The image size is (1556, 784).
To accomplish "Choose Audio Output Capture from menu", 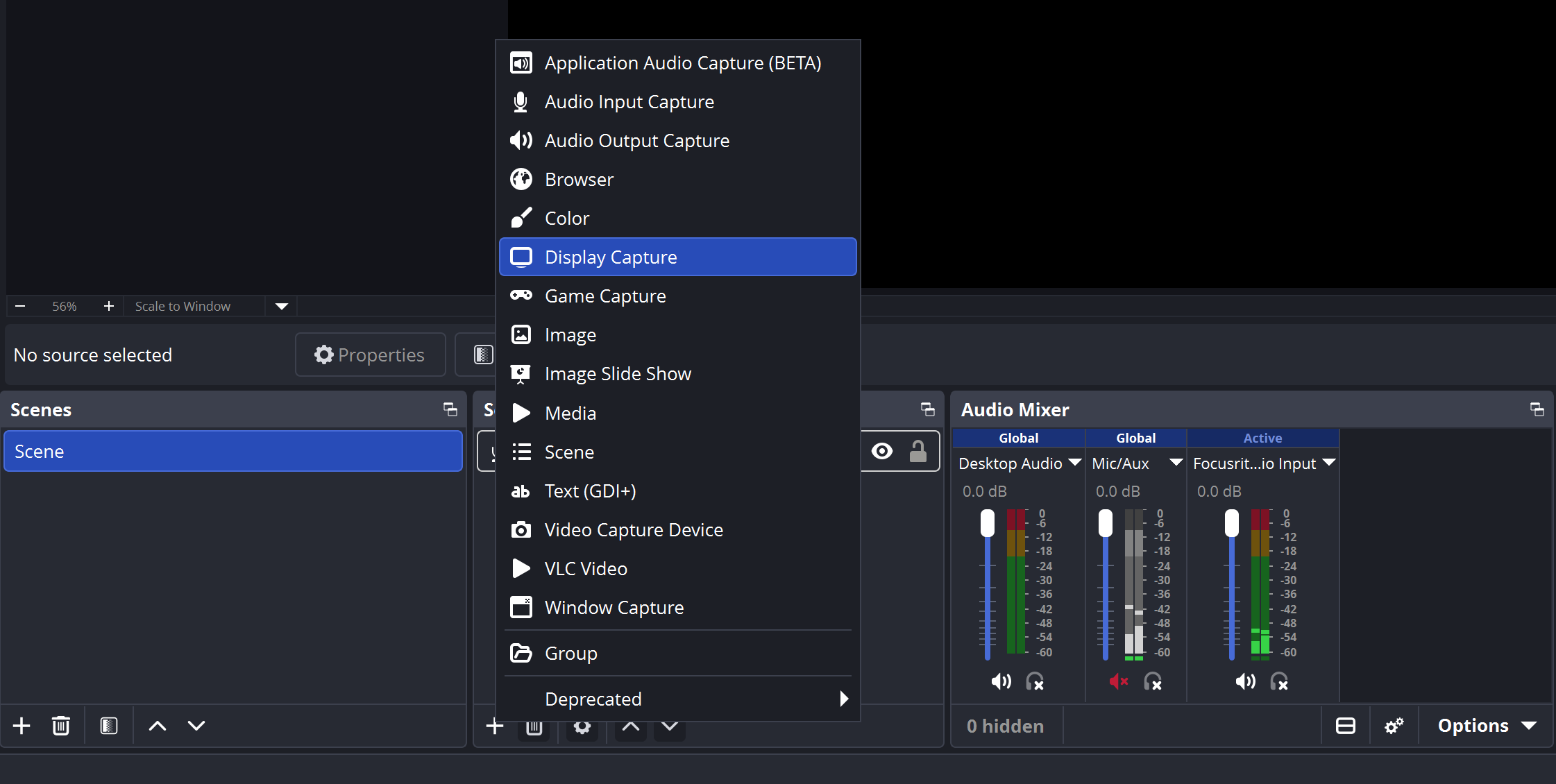I will (x=677, y=141).
